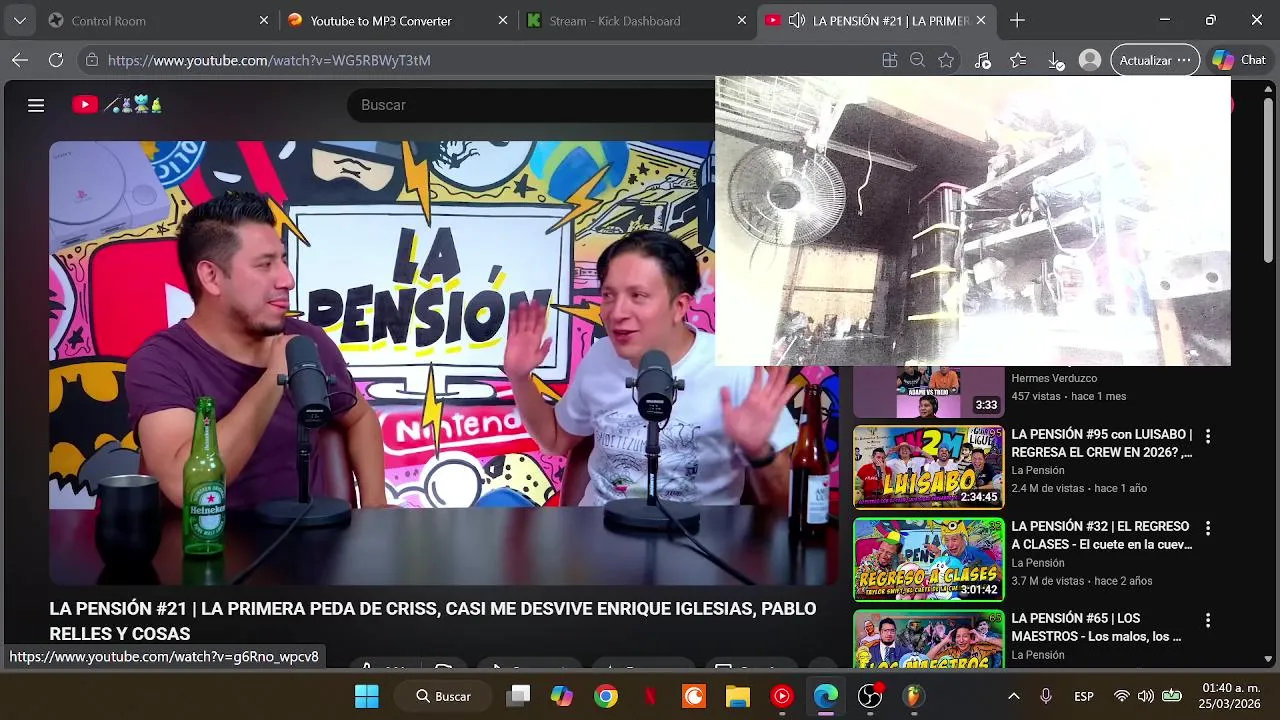This screenshot has width=1280, height=720.
Task: Open options menu for LA PENSIÓN #65
Action: (1208, 620)
